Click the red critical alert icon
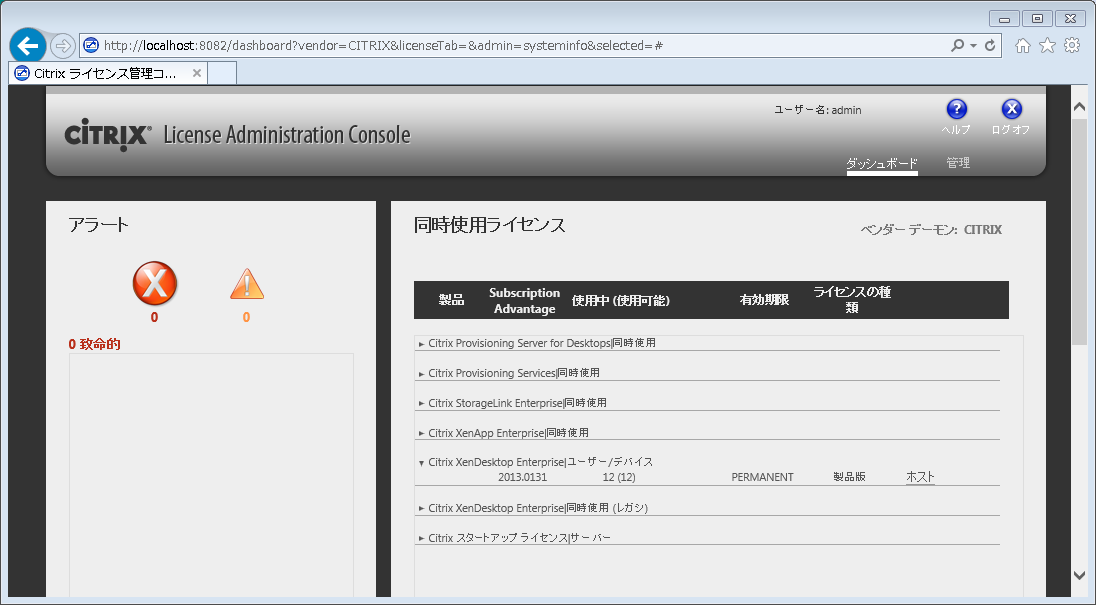Viewport: 1096px width, 605px height. [x=155, y=284]
